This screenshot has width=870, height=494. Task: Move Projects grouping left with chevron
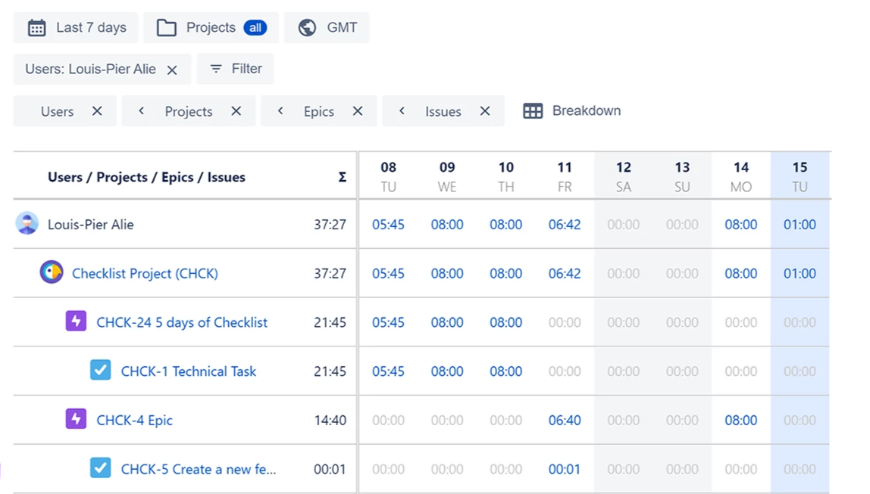tap(141, 111)
